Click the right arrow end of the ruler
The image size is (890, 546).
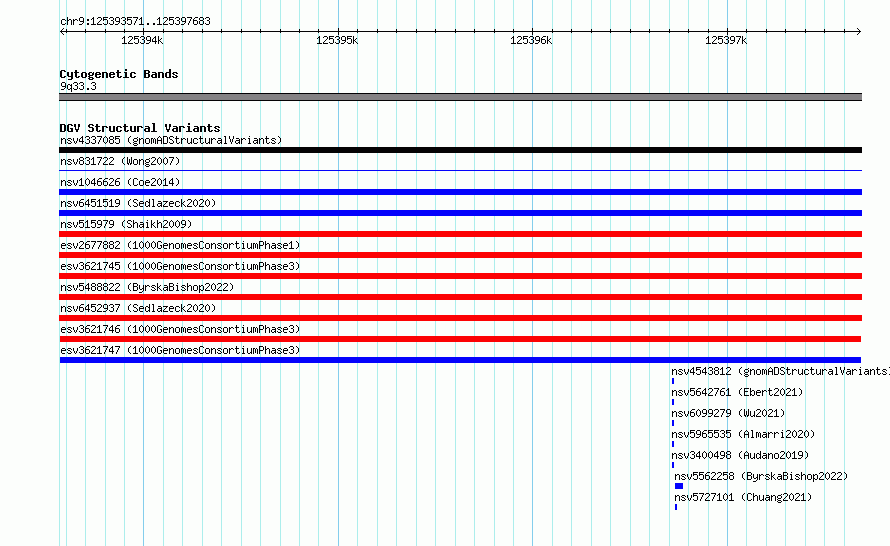tap(858, 31)
